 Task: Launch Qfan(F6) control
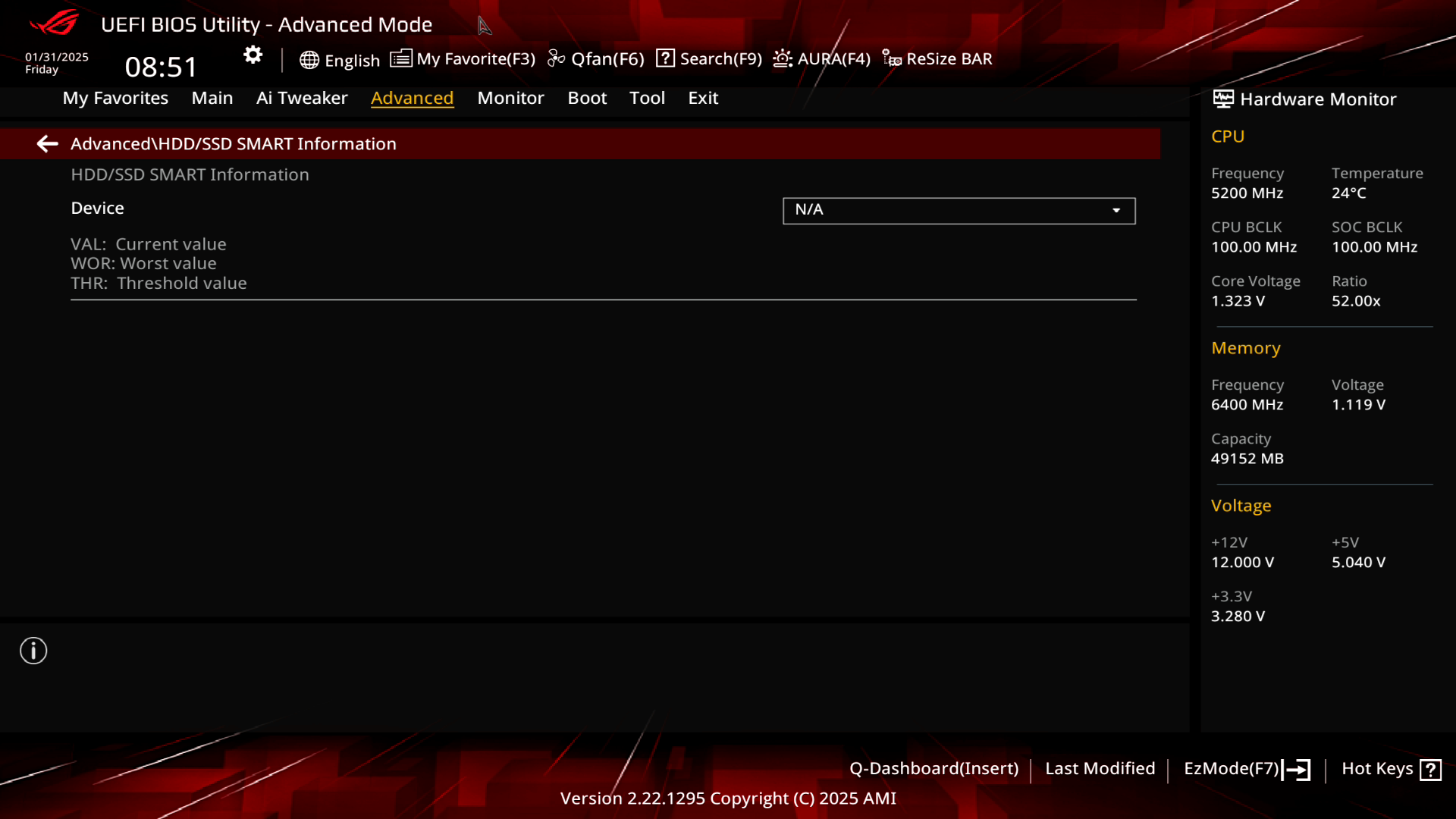tap(607, 59)
